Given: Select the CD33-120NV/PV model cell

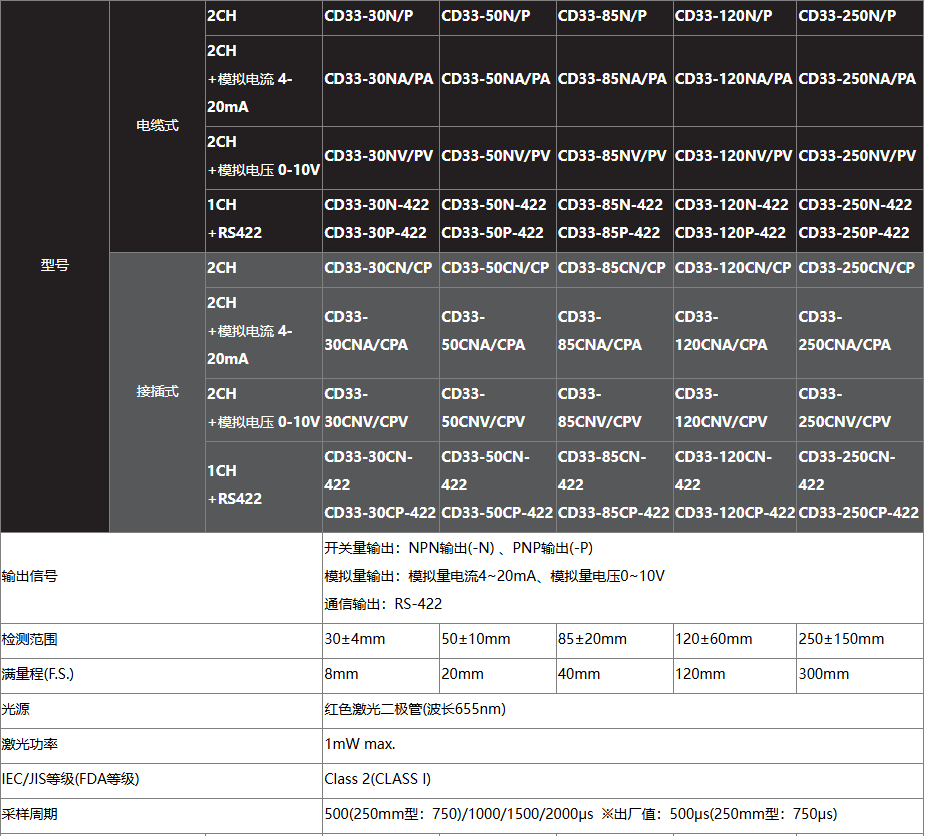Looking at the screenshot, I should coord(733,156).
